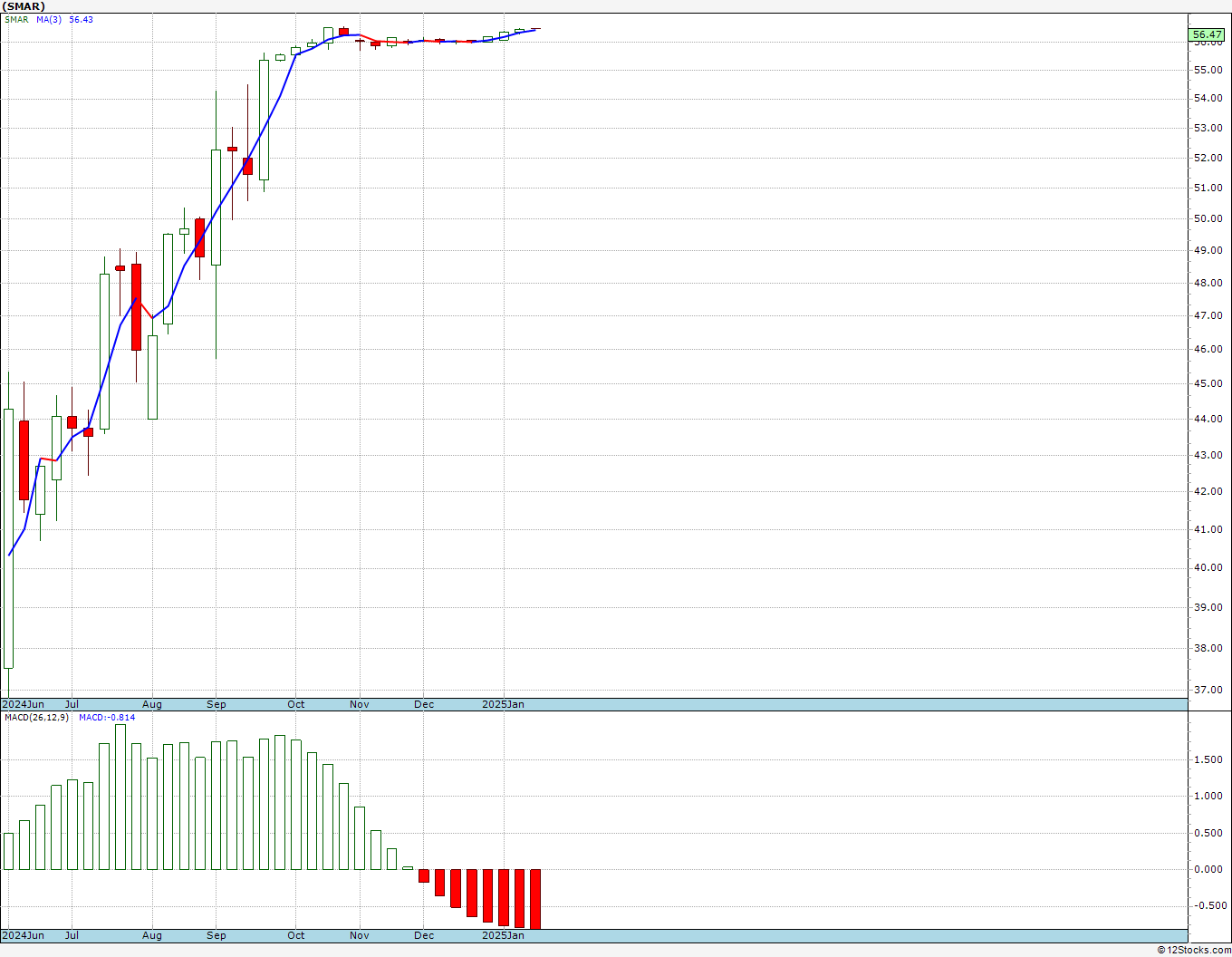The width and height of the screenshot is (1232, 957).
Task: Click the (SMAR) ticker title
Action: (24, 6)
